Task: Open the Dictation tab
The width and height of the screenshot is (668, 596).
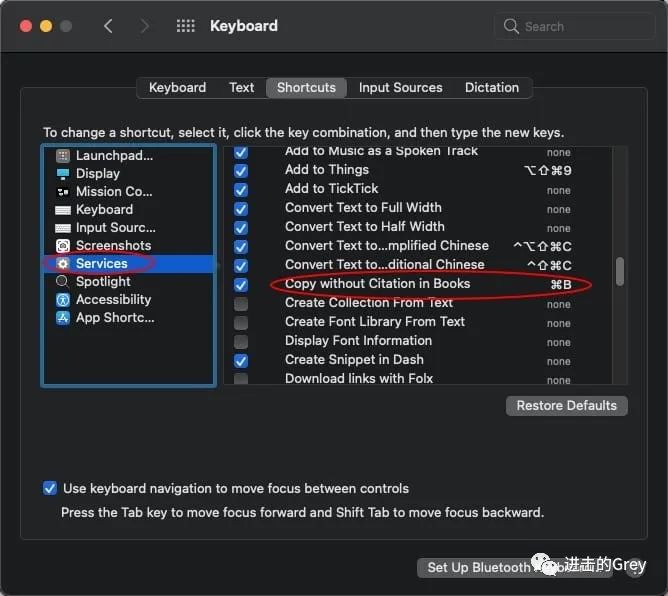Action: [x=492, y=88]
